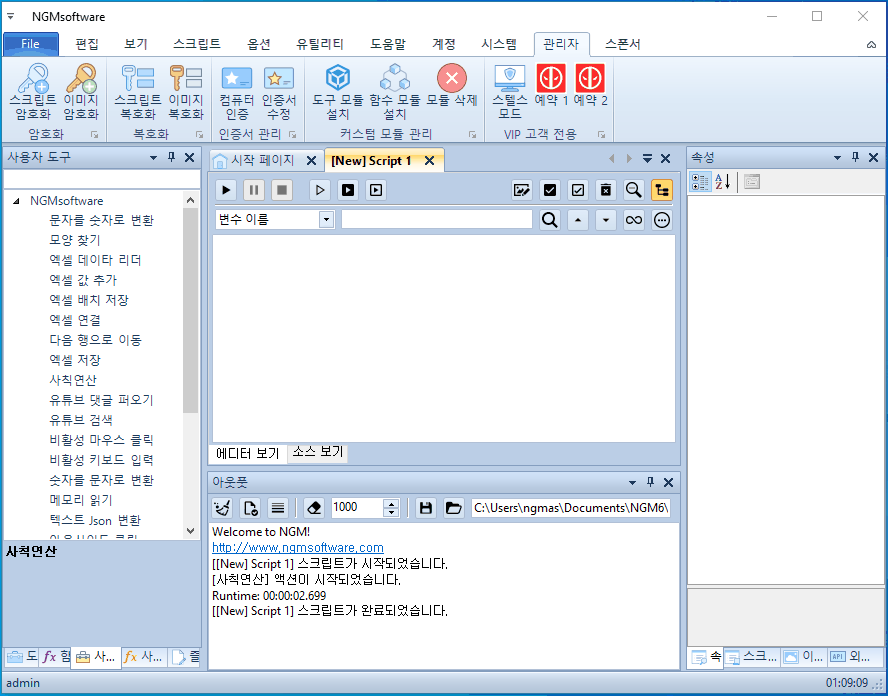
Task: Open the output folder icon
Action: coord(454,508)
